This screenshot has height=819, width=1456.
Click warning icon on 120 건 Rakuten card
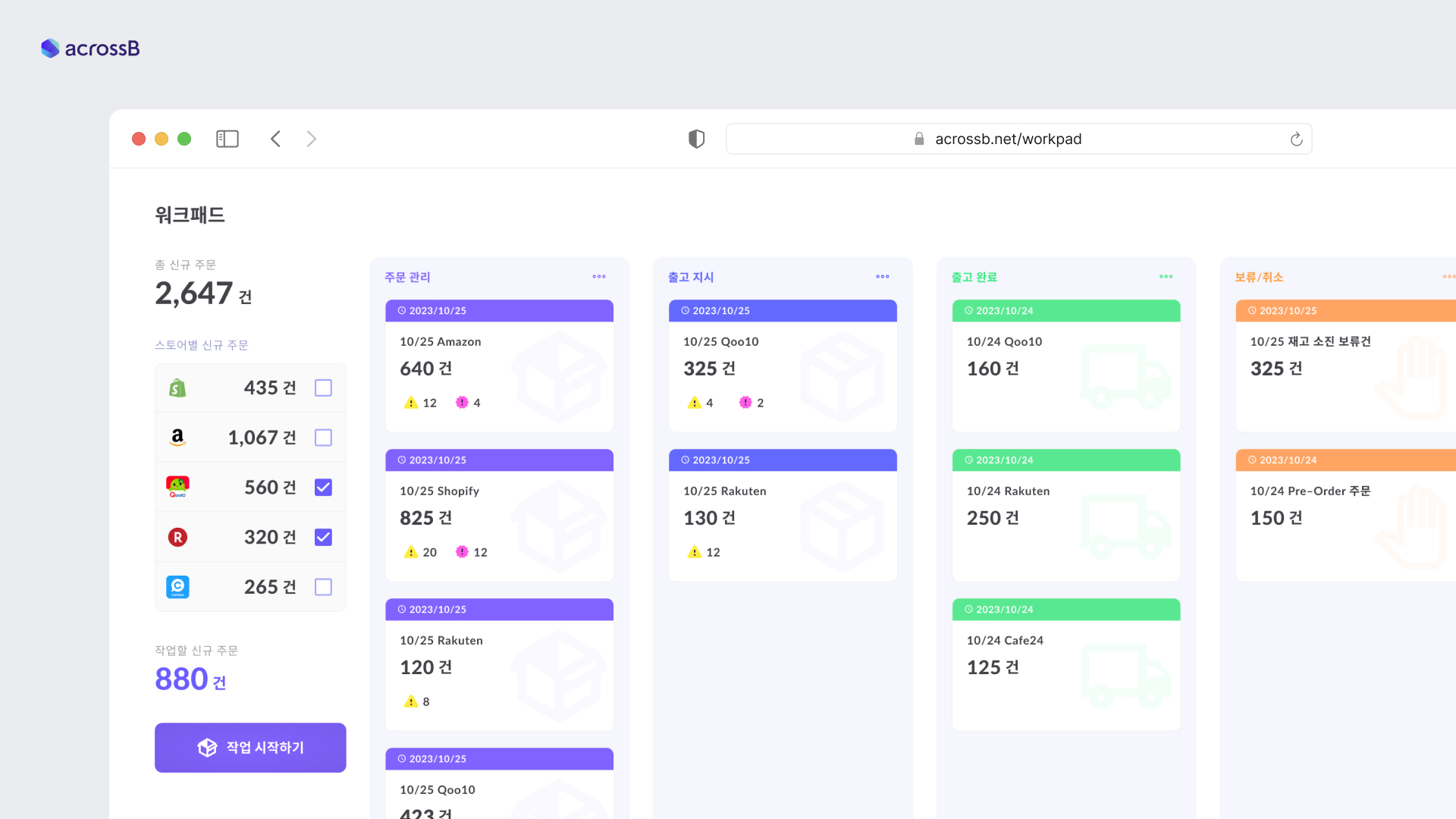pos(411,701)
